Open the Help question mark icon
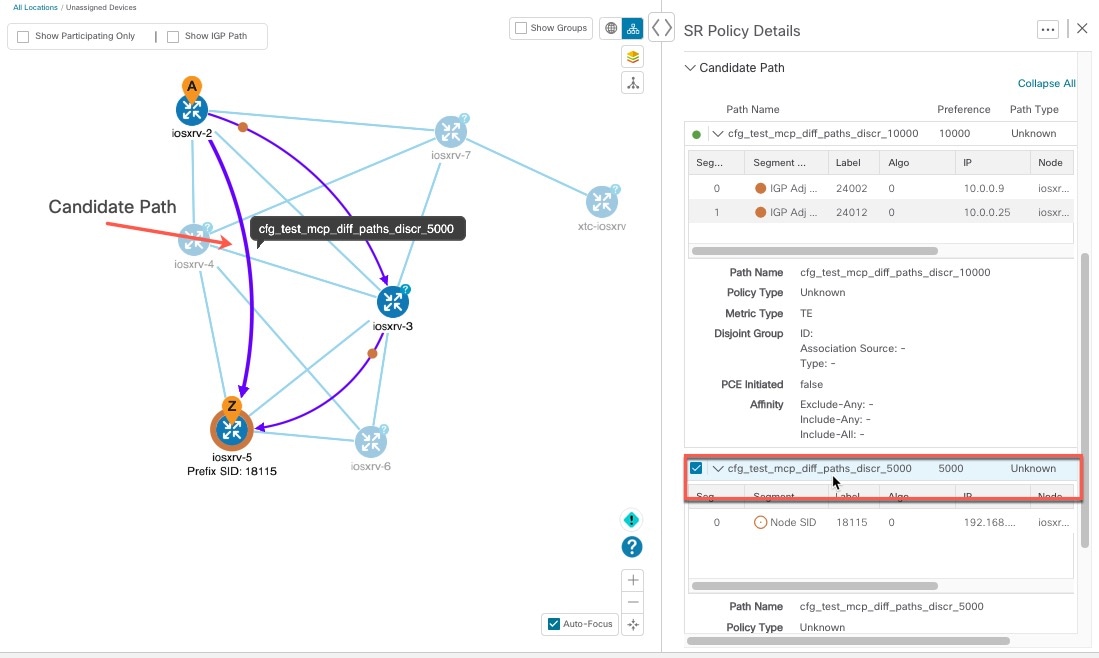 (x=631, y=547)
